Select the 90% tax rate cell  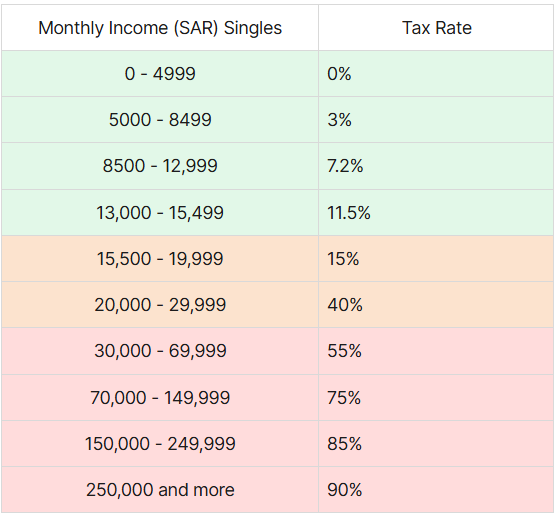pos(436,490)
